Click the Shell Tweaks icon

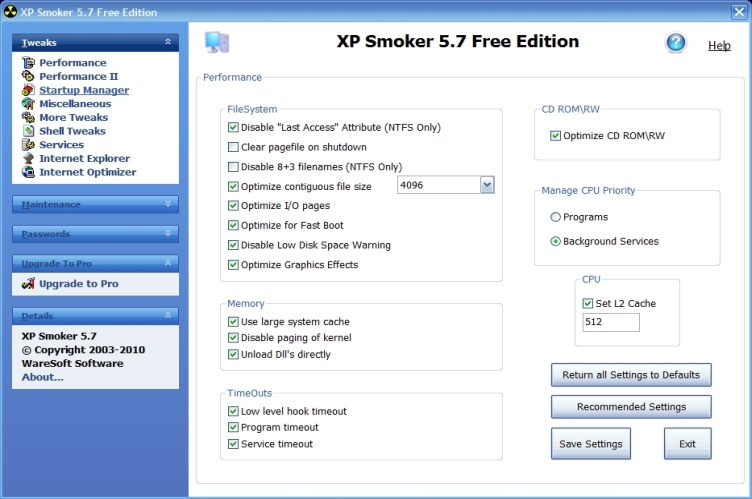point(28,131)
